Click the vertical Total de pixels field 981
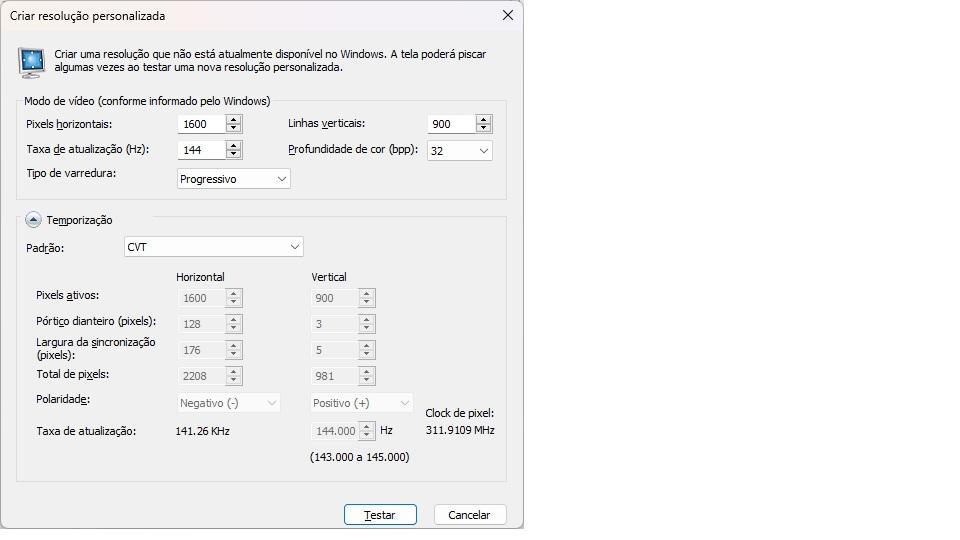The height and width of the screenshot is (540, 960). pyautogui.click(x=334, y=376)
